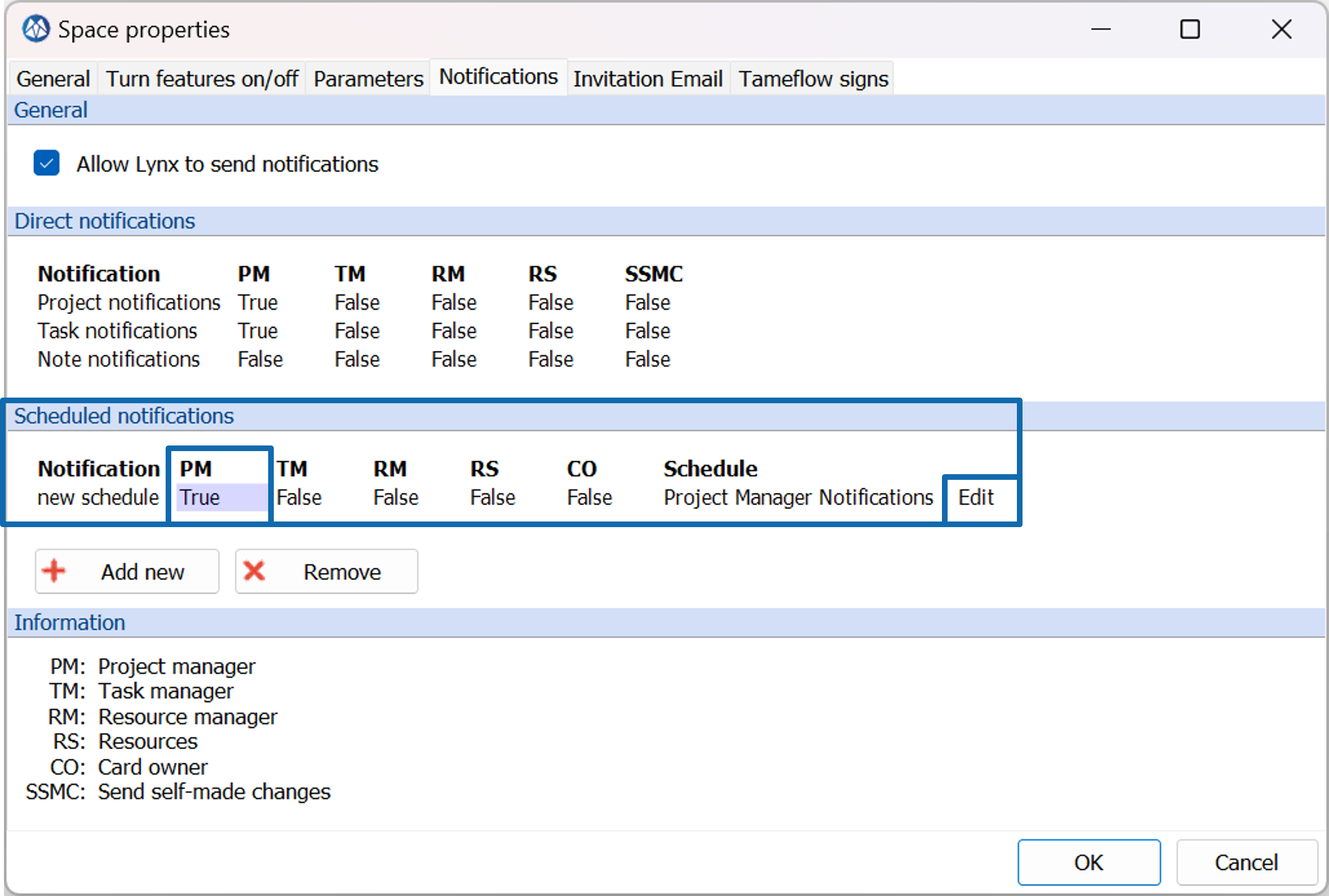Click the Lynx app icon in title bar

point(36,29)
